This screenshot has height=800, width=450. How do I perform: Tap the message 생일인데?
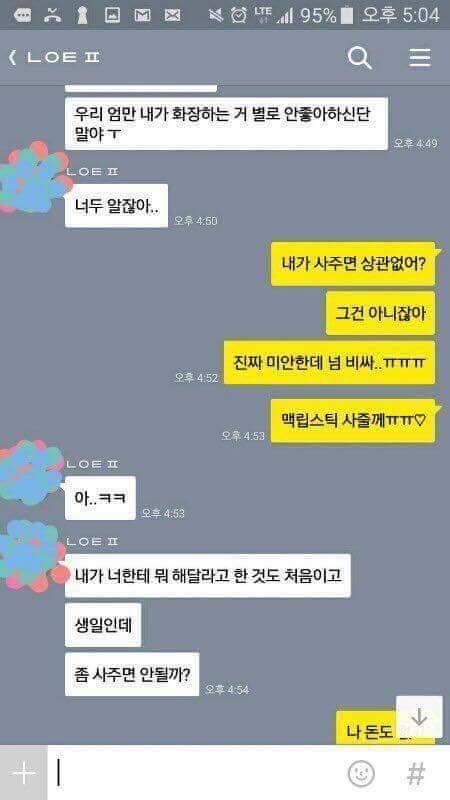[103, 625]
